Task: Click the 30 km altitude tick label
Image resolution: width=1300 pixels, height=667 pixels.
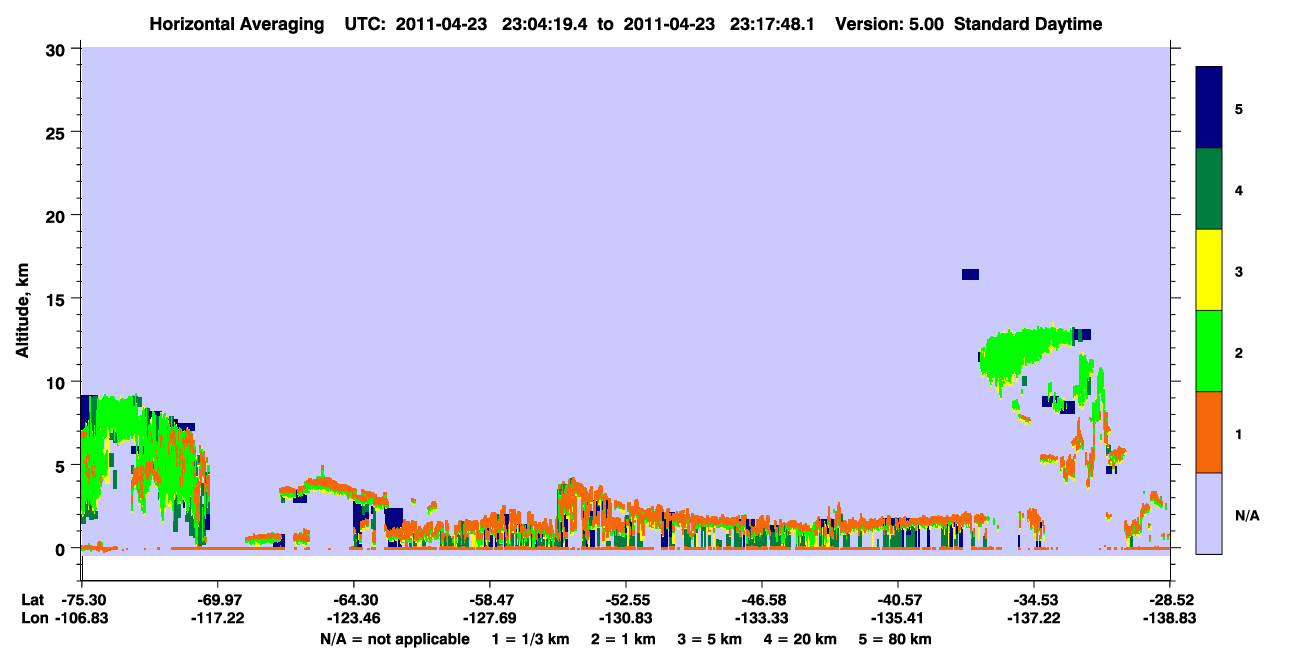Action: 58,50
